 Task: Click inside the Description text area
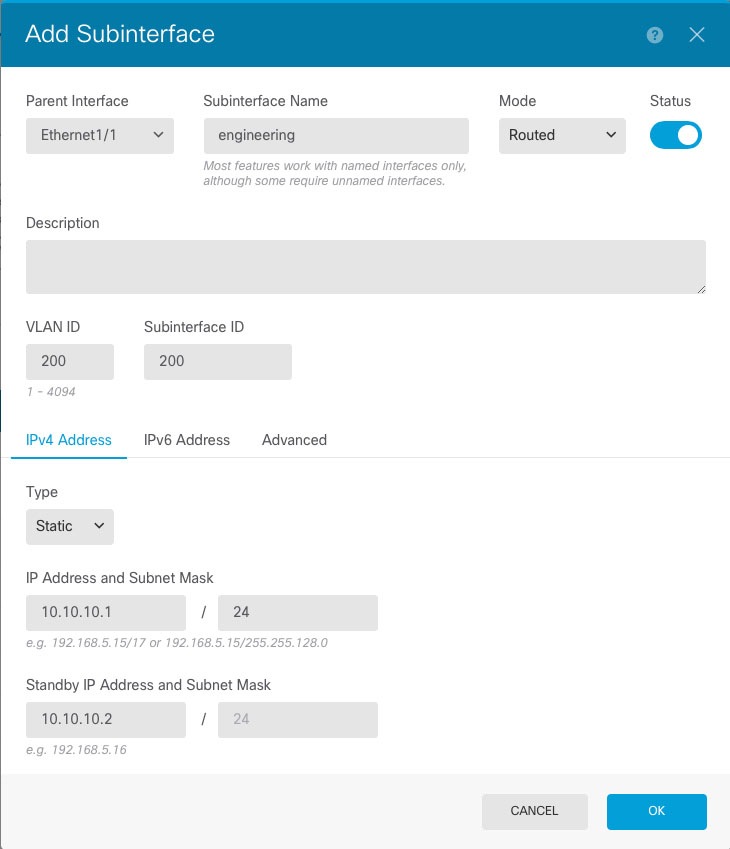pyautogui.click(x=365, y=266)
